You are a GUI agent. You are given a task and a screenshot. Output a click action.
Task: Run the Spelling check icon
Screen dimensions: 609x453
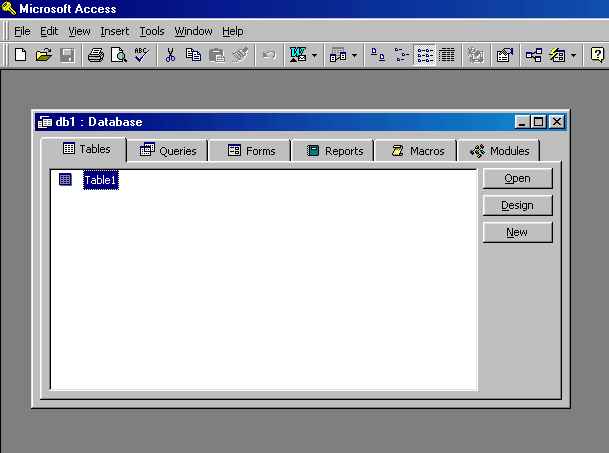click(x=140, y=56)
